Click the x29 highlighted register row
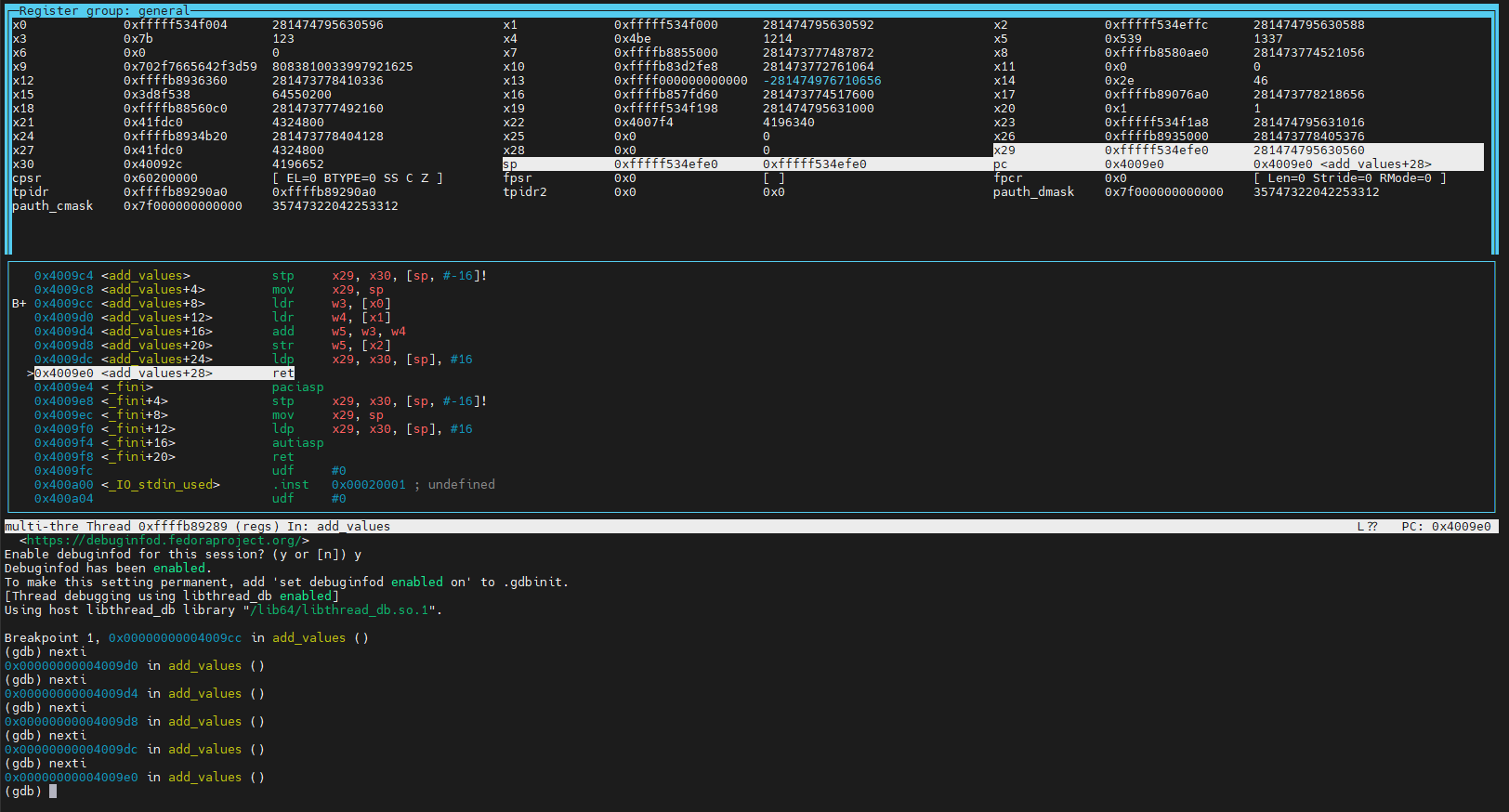Image resolution: width=1509 pixels, height=812 pixels. 1238,151
